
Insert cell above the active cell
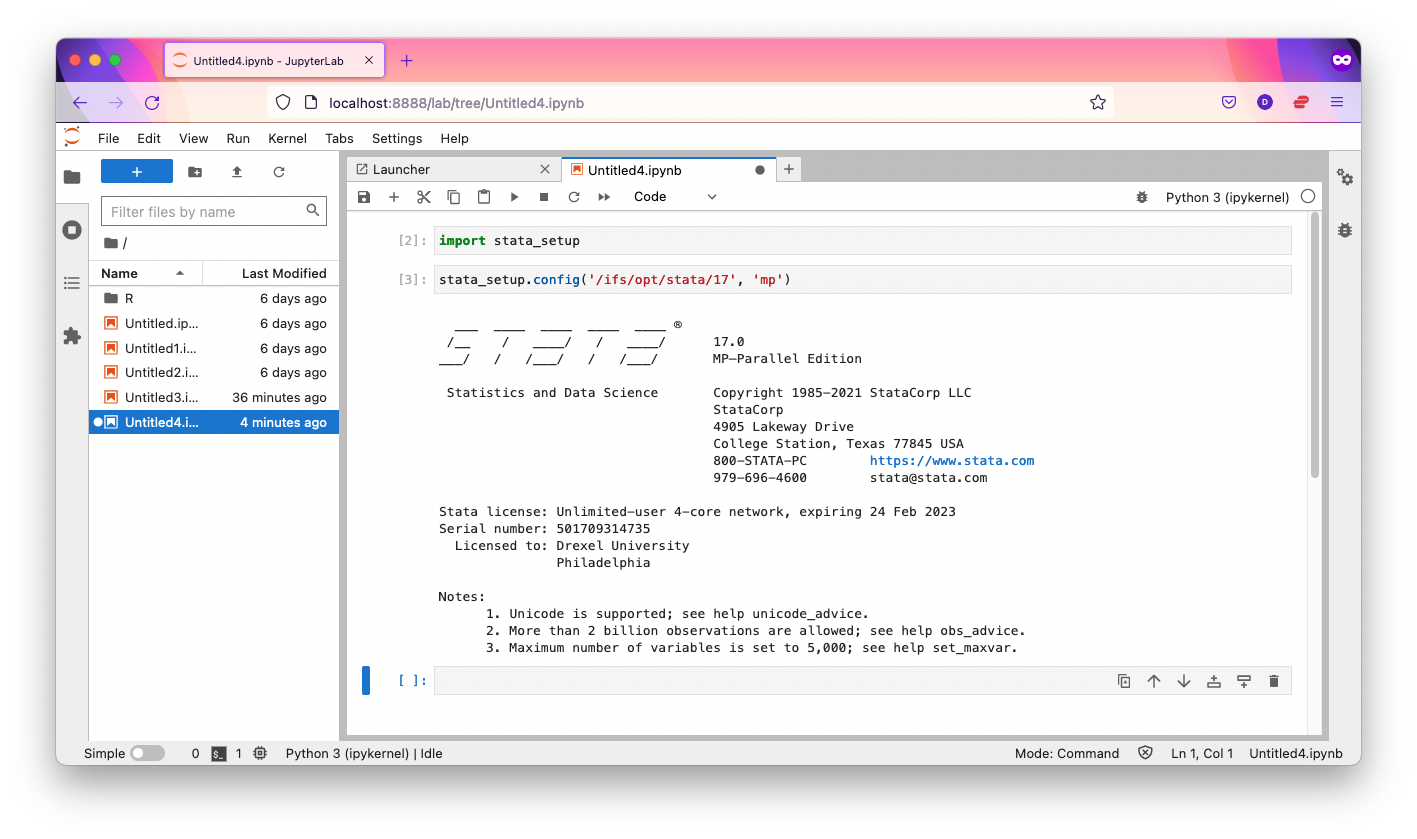pyautogui.click(x=1214, y=681)
